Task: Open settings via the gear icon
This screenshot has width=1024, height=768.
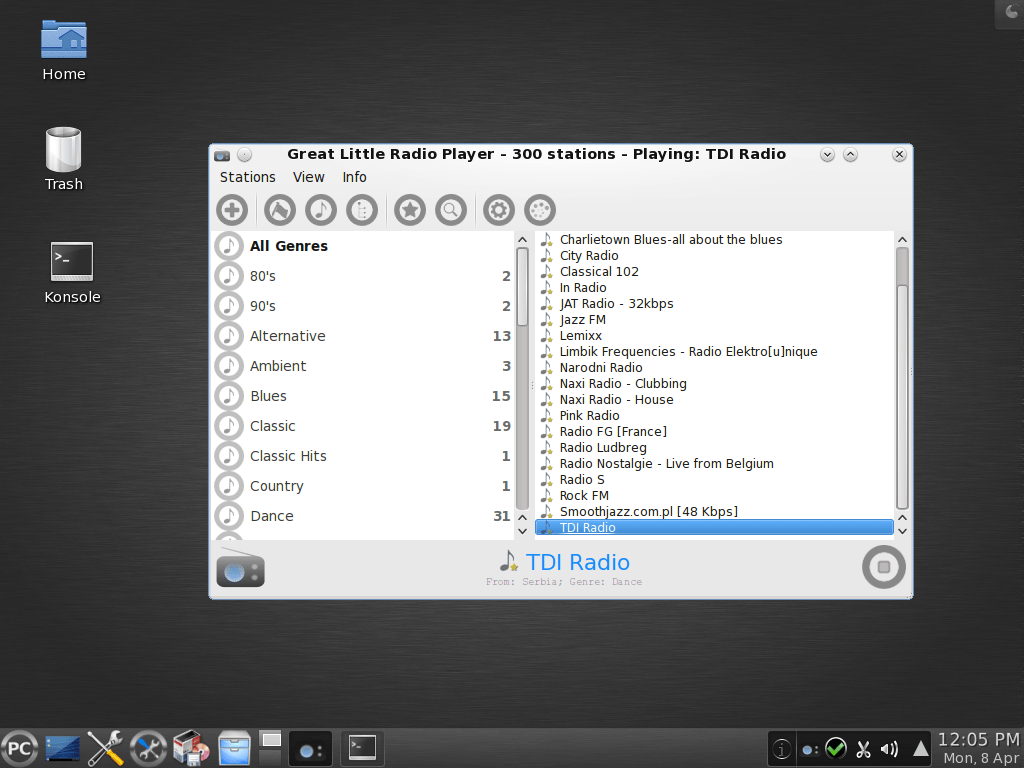Action: coord(498,210)
